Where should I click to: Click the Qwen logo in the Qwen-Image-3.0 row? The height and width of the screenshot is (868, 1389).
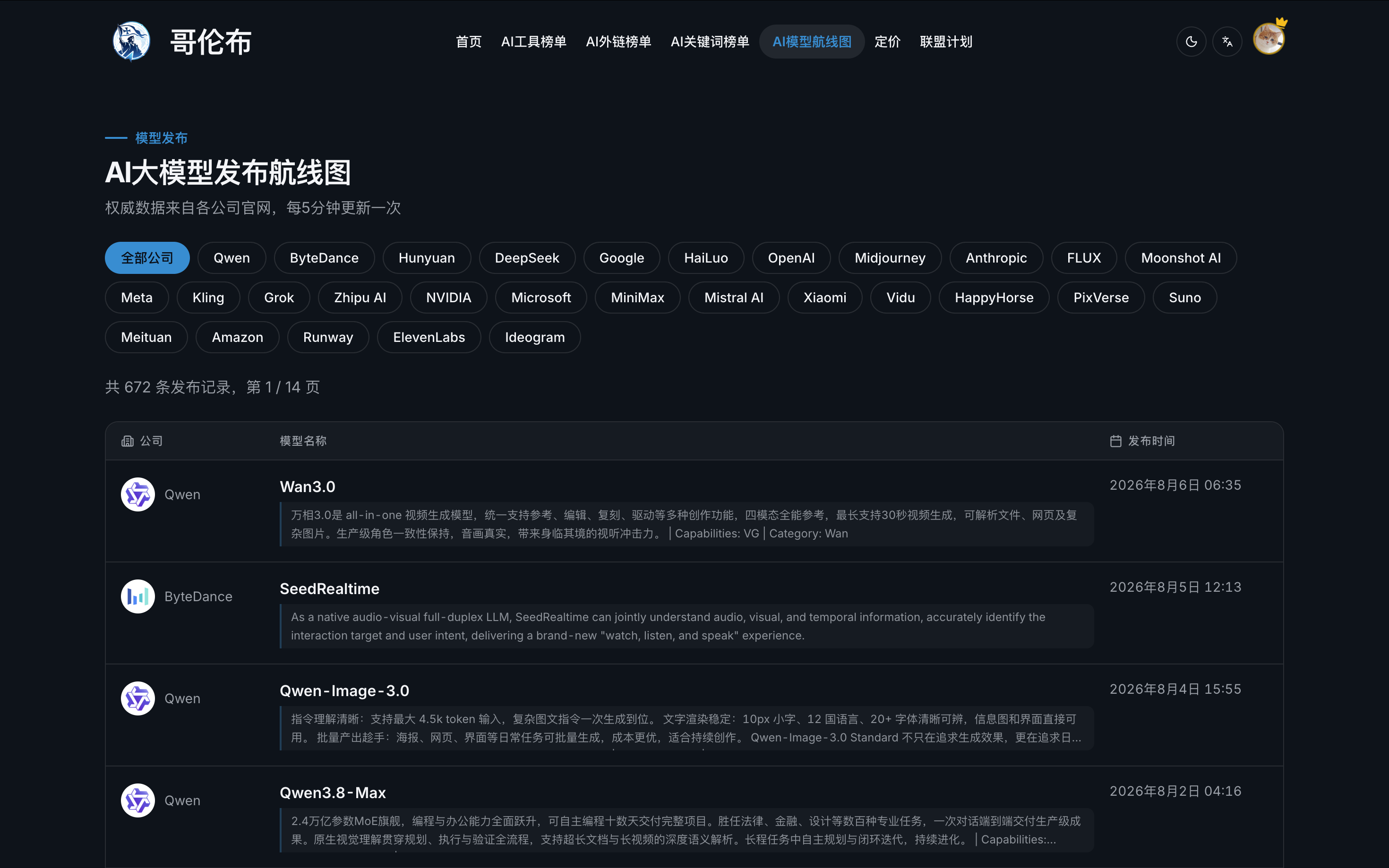[138, 698]
